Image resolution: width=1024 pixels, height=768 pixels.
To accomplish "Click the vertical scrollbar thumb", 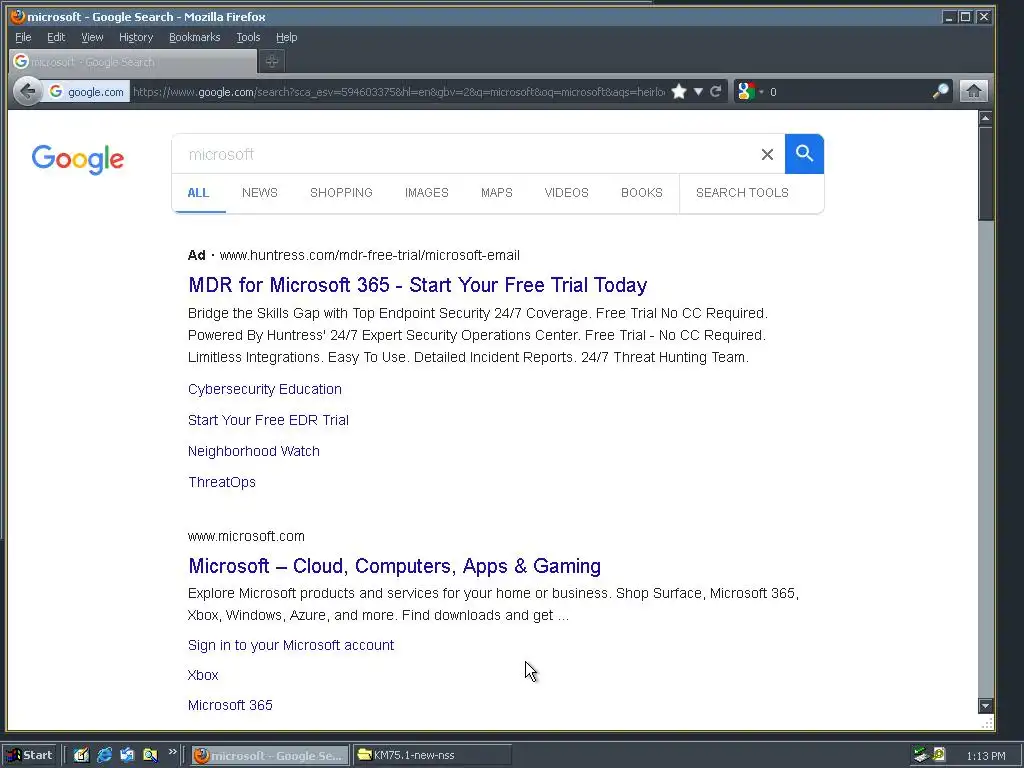I will pyautogui.click(x=985, y=173).
